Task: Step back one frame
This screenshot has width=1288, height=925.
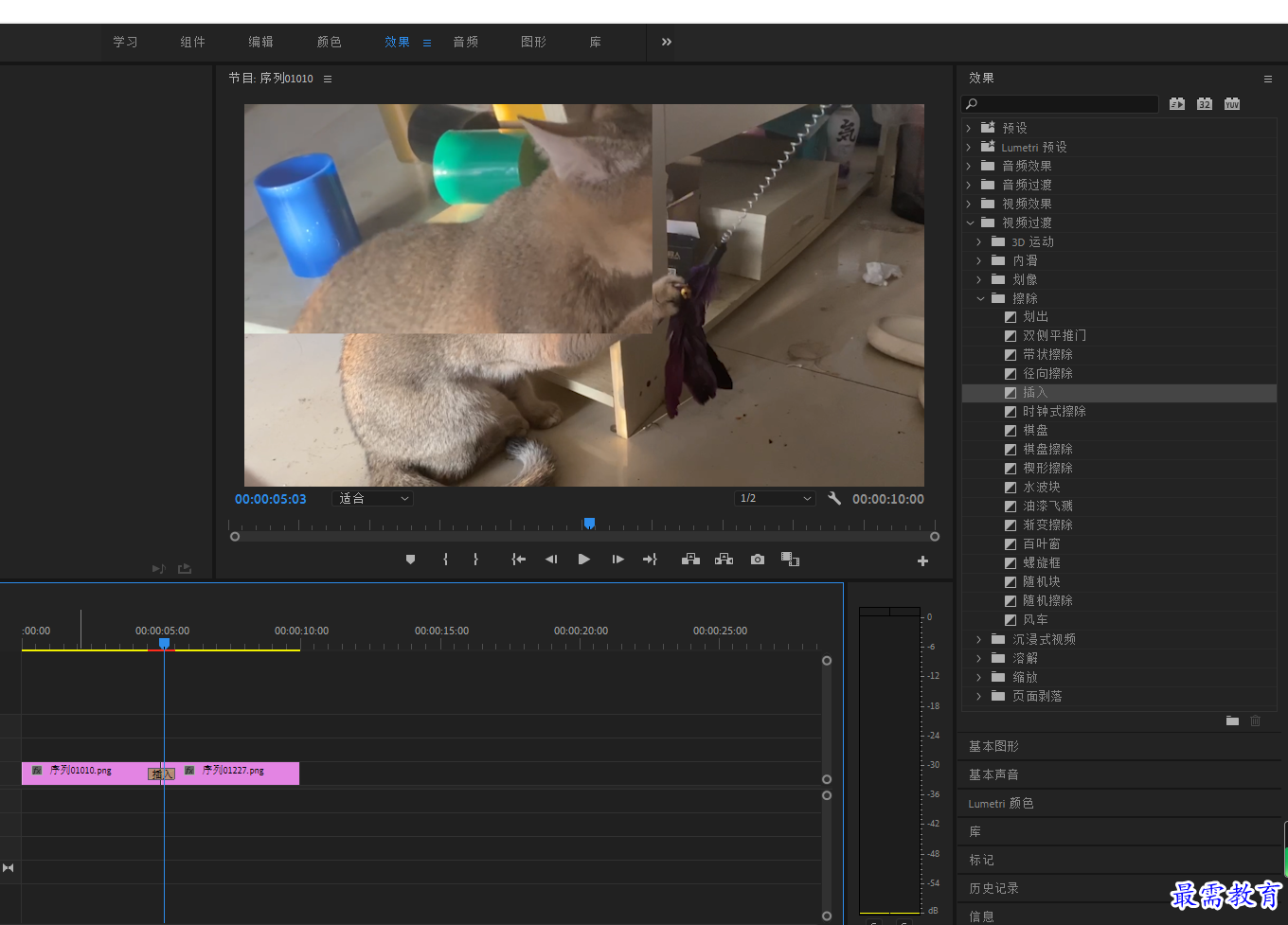Action: 551,560
